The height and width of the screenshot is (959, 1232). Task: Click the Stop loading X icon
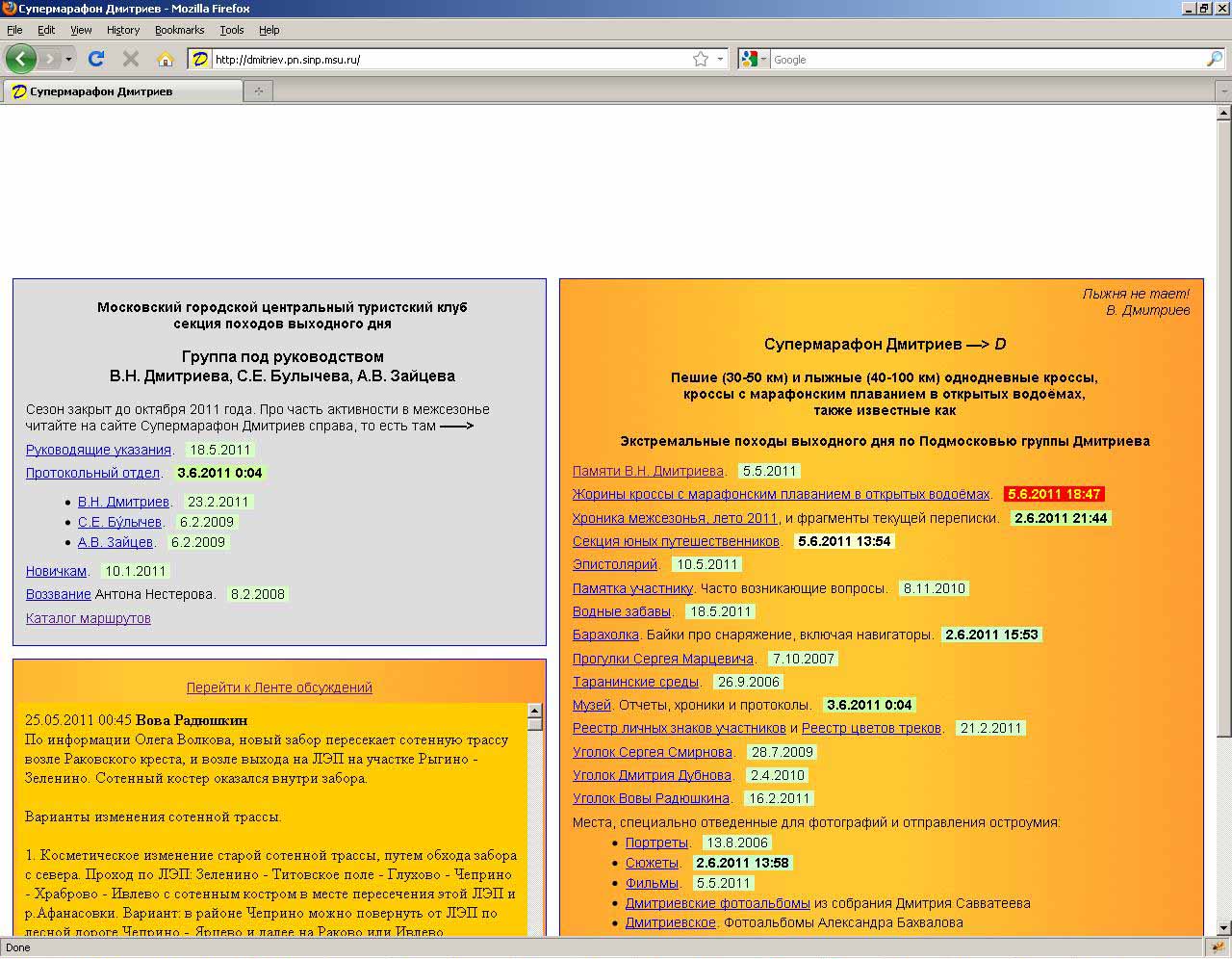(131, 59)
